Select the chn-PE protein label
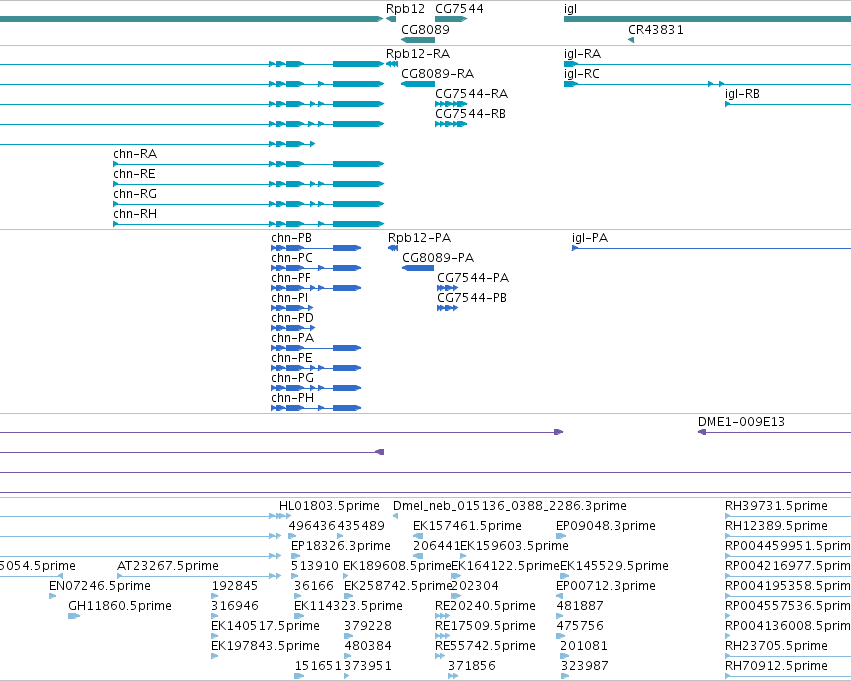 pos(292,358)
